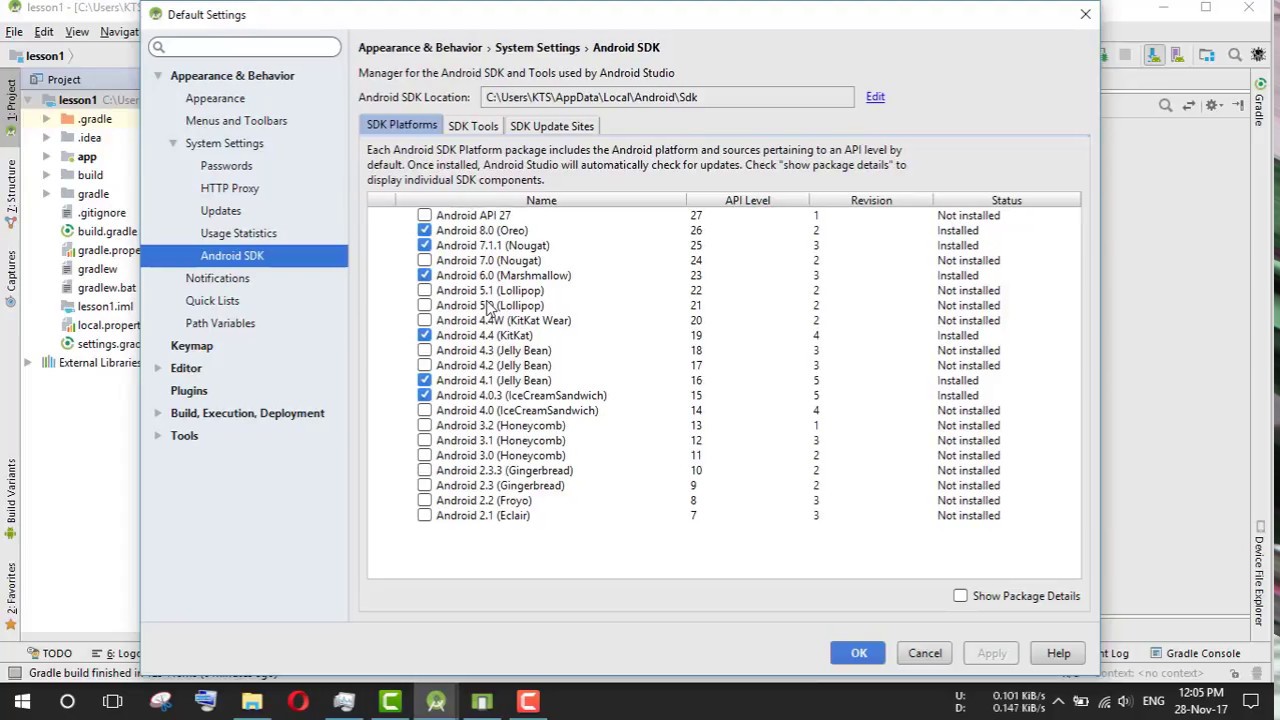Image resolution: width=1280 pixels, height=720 pixels.
Task: Select HTTP Proxy in settings tree
Action: (229, 188)
